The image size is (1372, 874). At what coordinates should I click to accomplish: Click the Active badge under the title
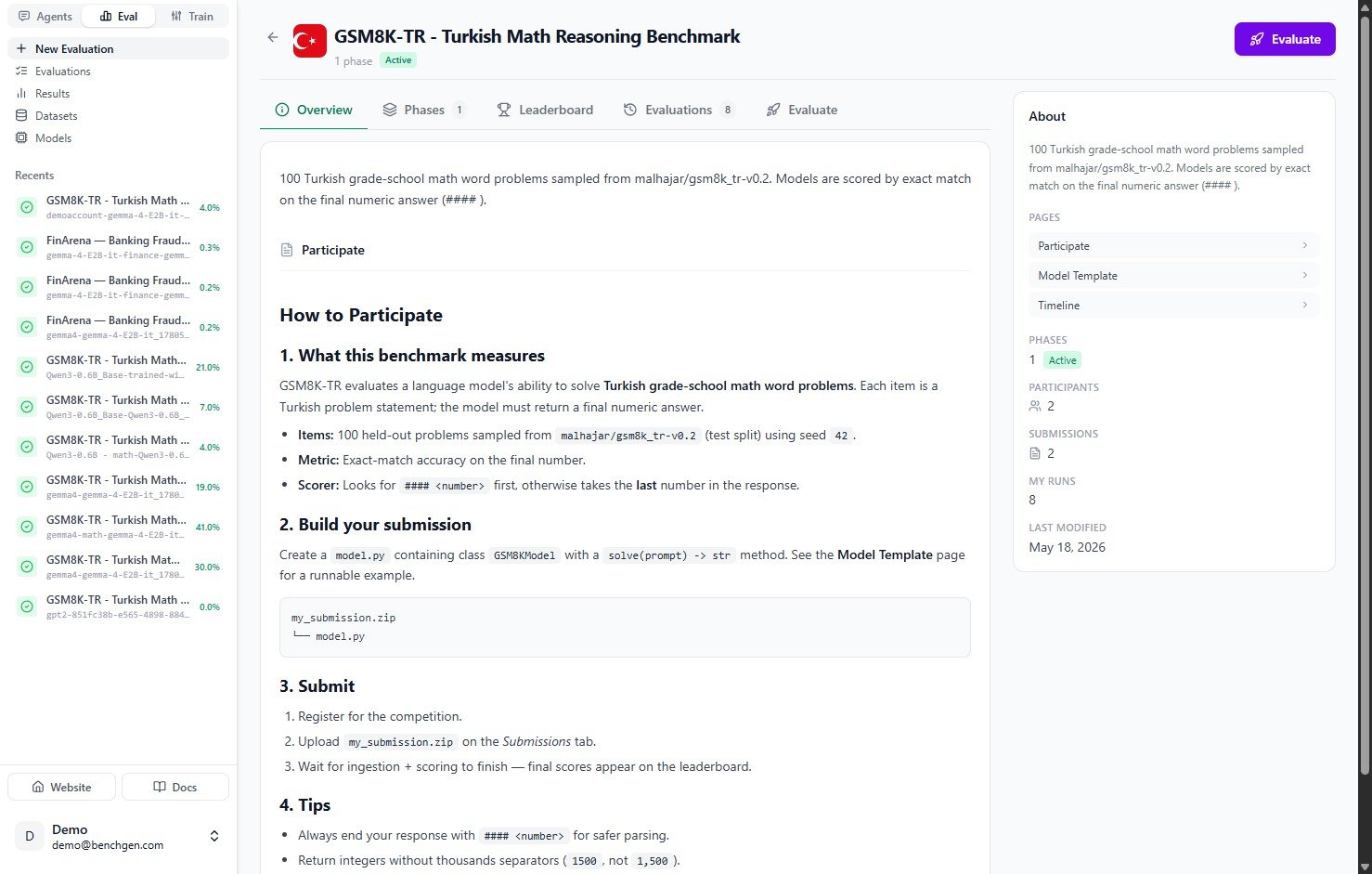click(x=398, y=60)
